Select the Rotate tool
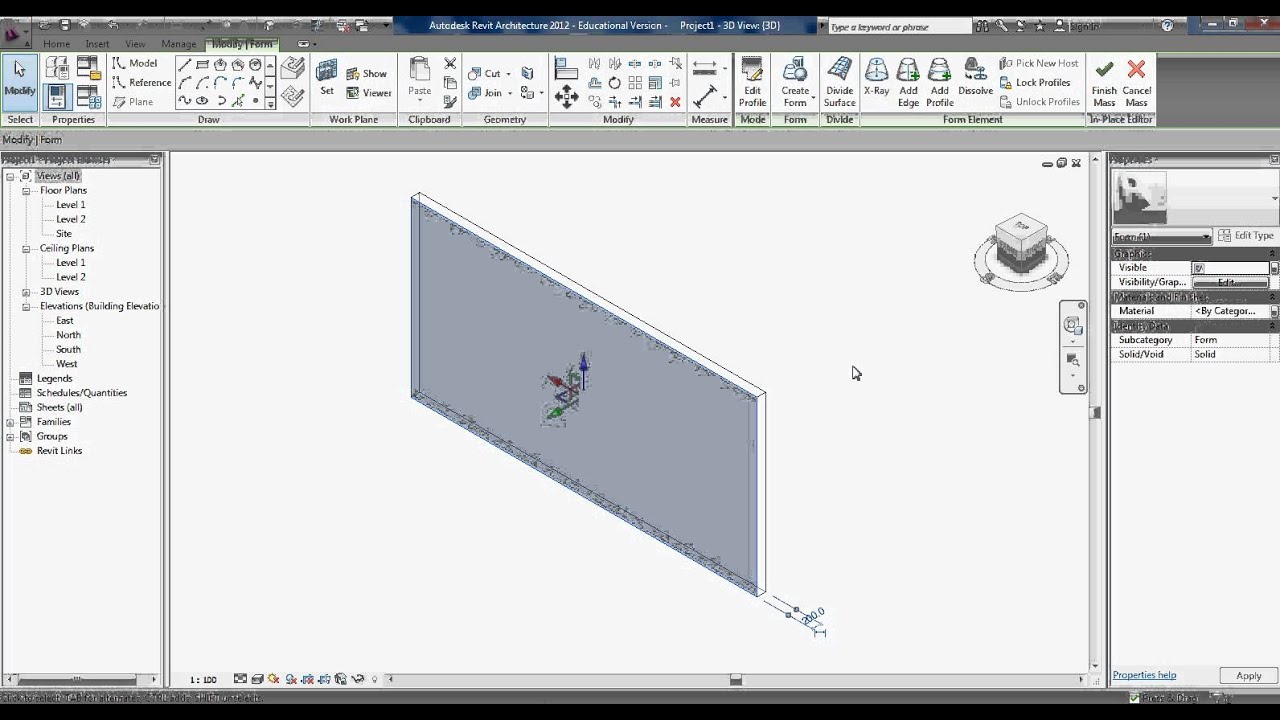This screenshot has width=1280, height=720. [615, 83]
